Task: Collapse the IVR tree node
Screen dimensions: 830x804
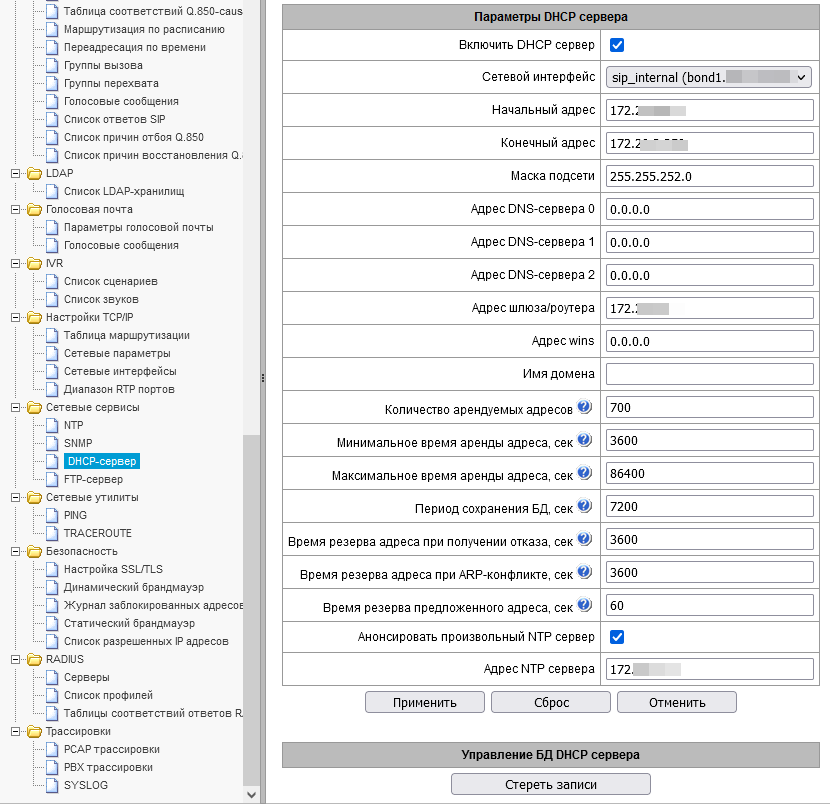Action: click(15, 263)
